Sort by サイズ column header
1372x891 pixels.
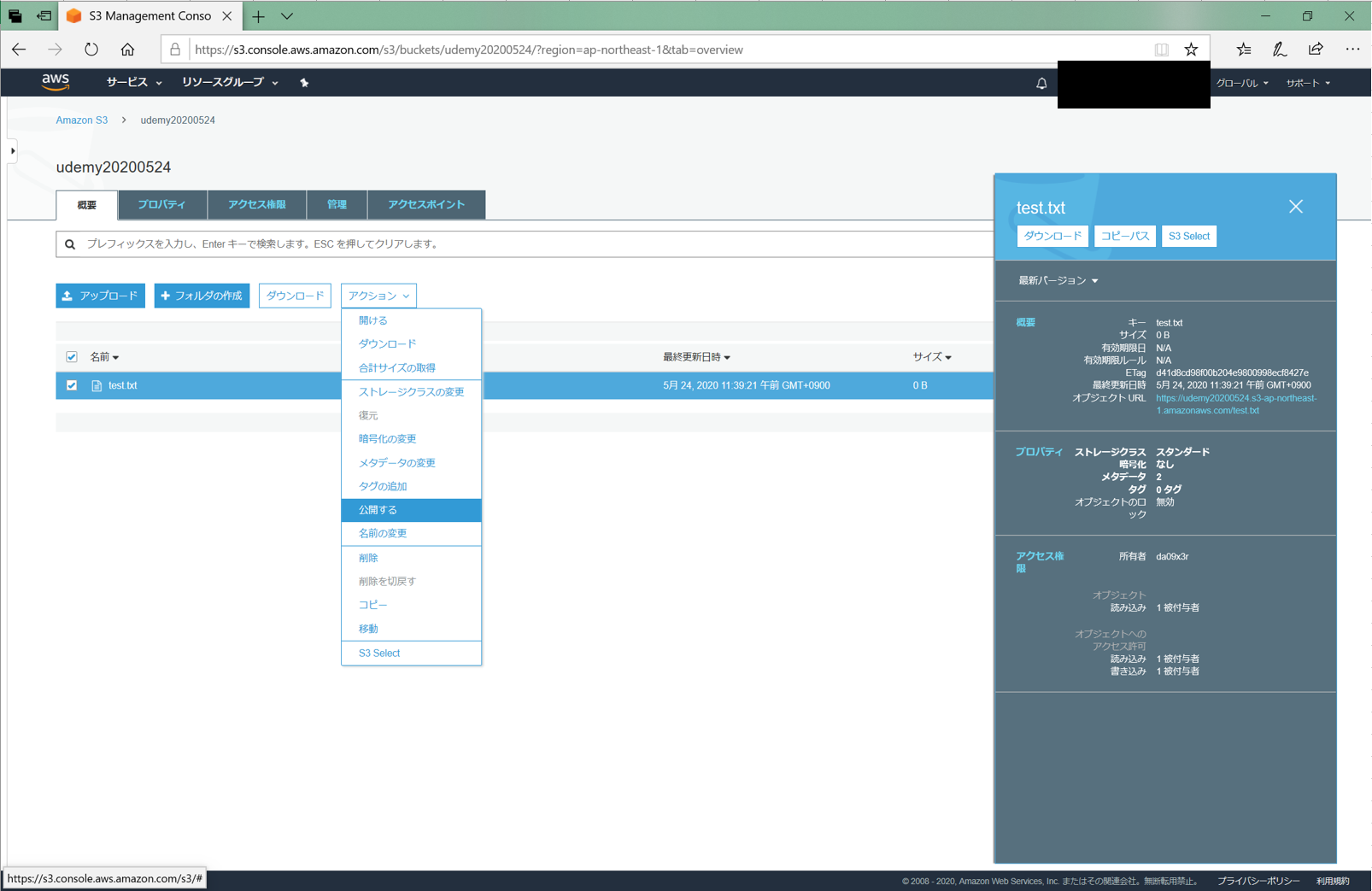[932, 357]
